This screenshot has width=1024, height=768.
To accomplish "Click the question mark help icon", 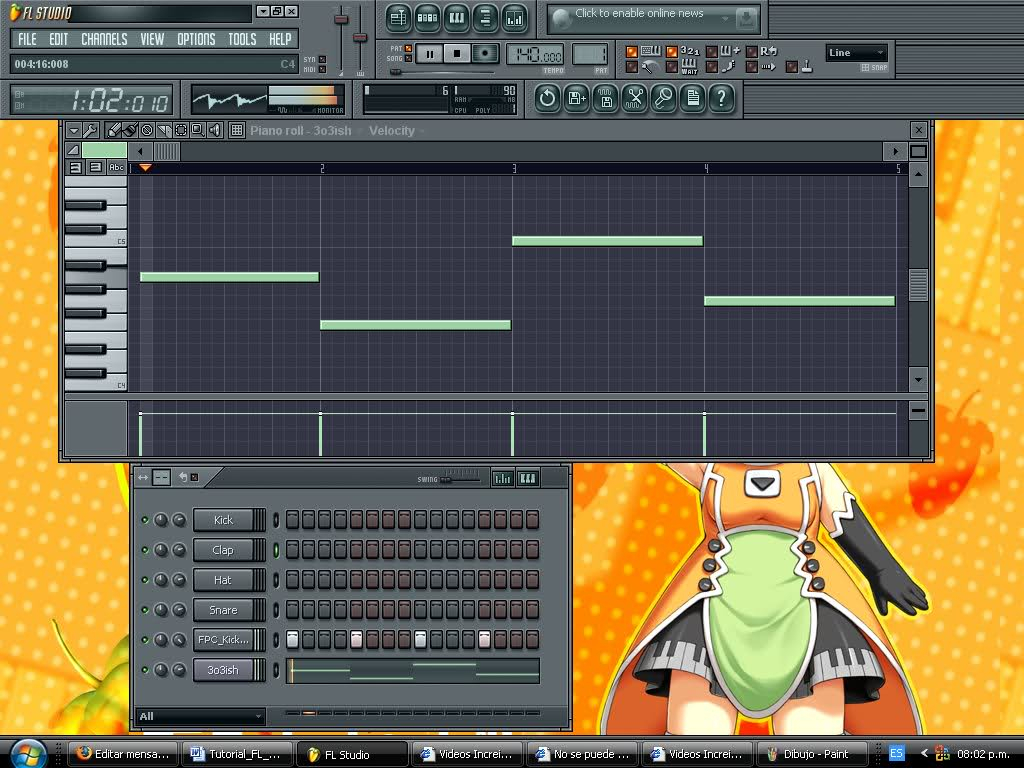I will tap(721, 97).
